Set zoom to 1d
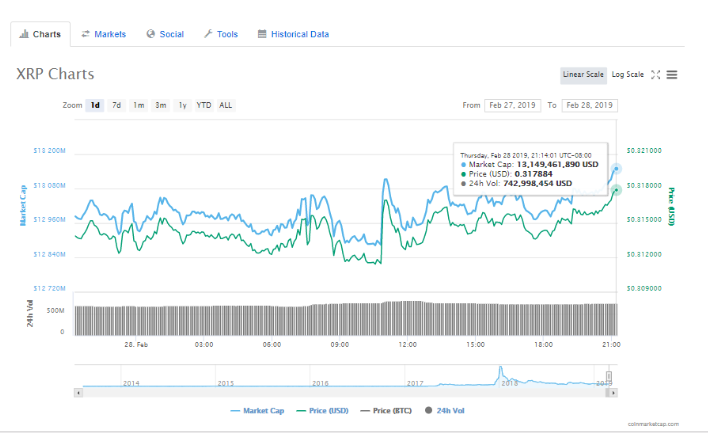This screenshot has height=436, width=708. click(95, 105)
